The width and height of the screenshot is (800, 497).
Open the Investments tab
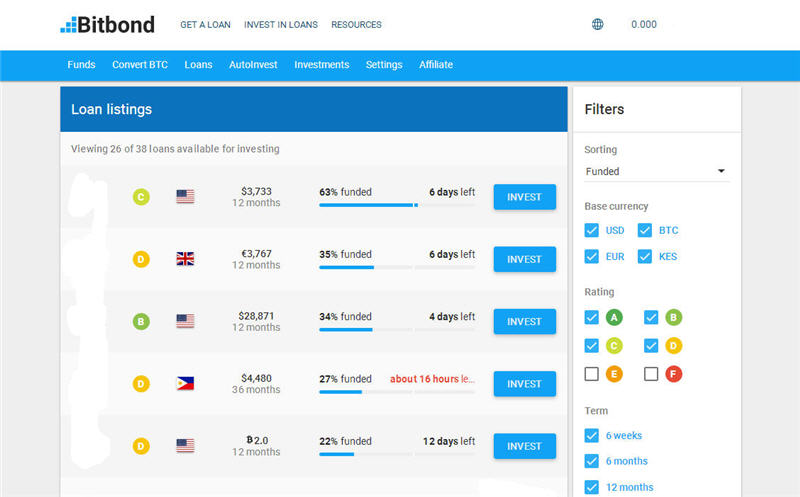(x=321, y=65)
